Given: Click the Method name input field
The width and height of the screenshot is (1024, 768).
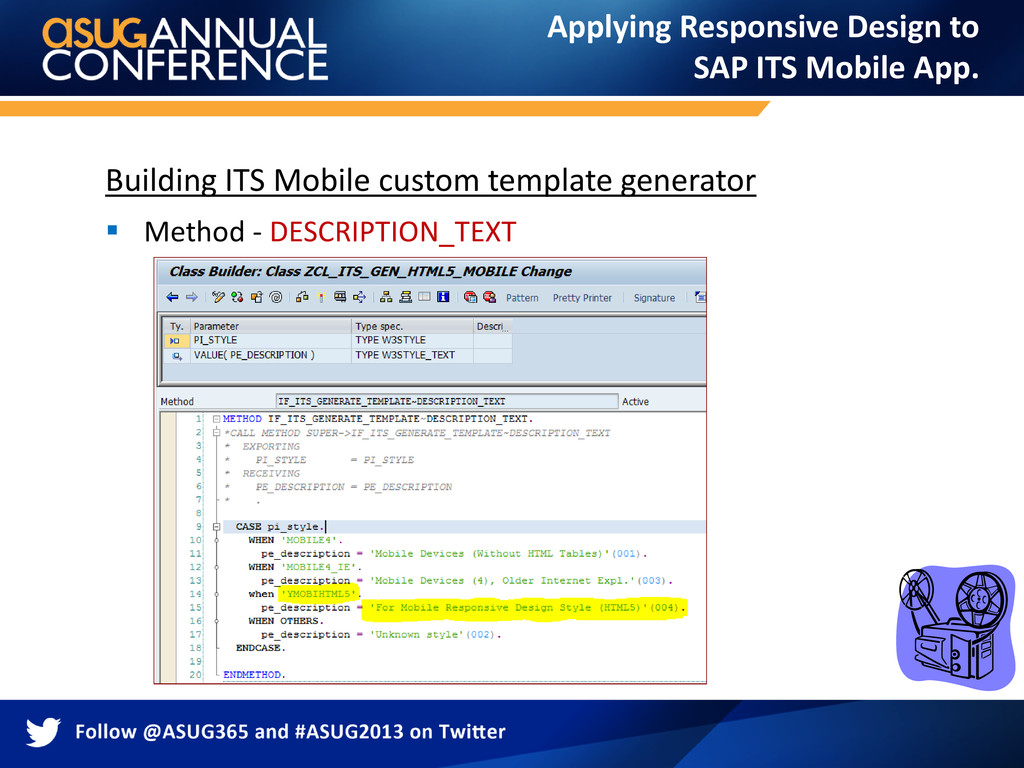Looking at the screenshot, I should tap(447, 401).
